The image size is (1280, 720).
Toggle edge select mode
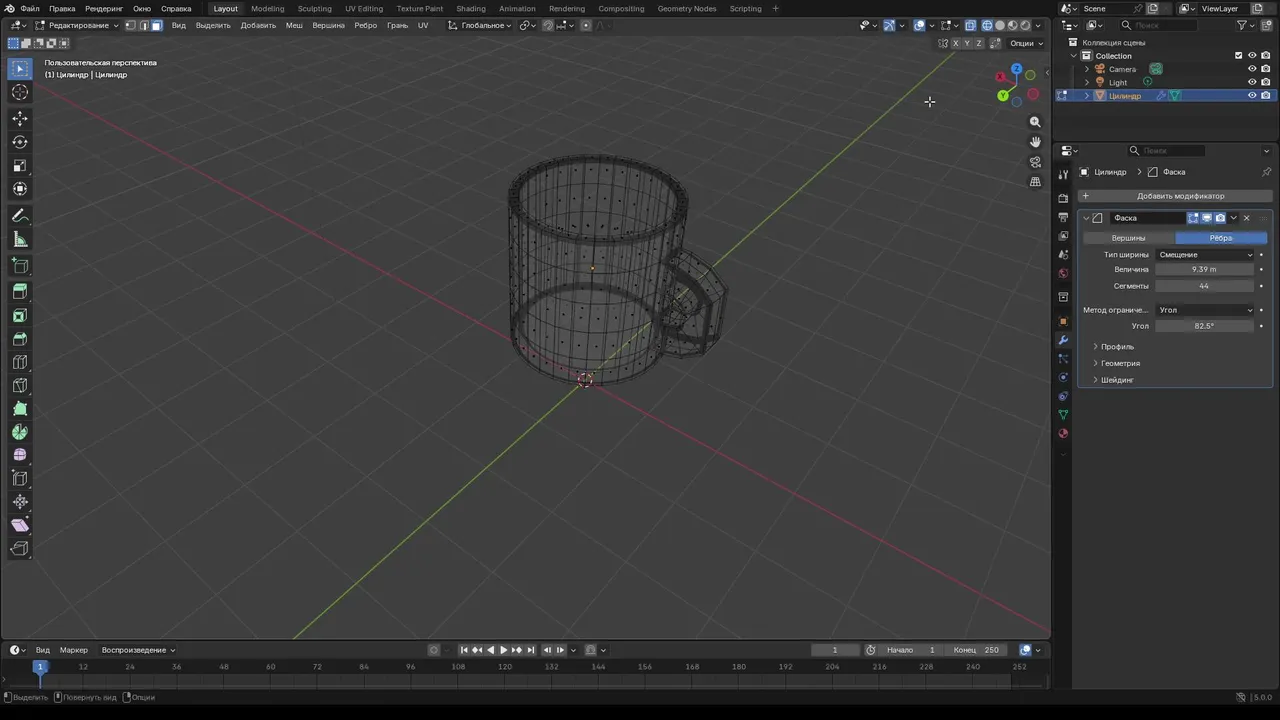pos(144,25)
